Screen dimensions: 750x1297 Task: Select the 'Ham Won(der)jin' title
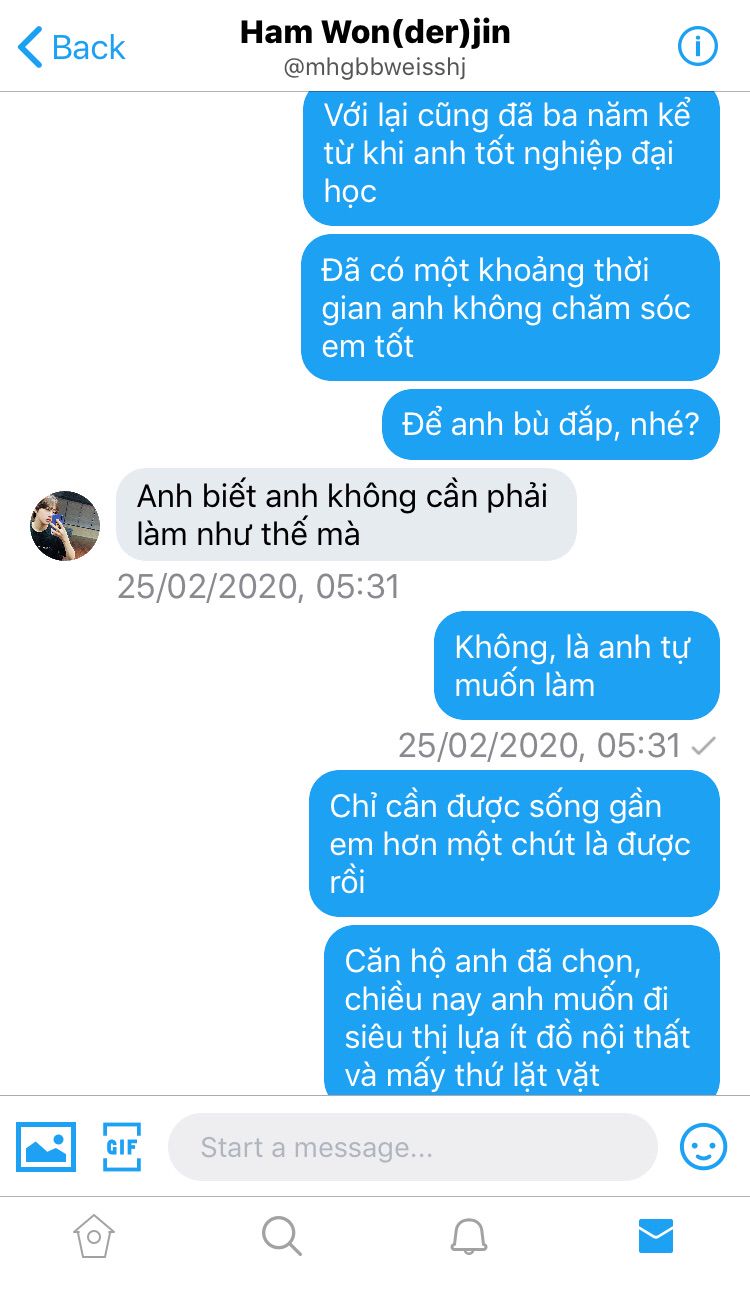[x=375, y=32]
